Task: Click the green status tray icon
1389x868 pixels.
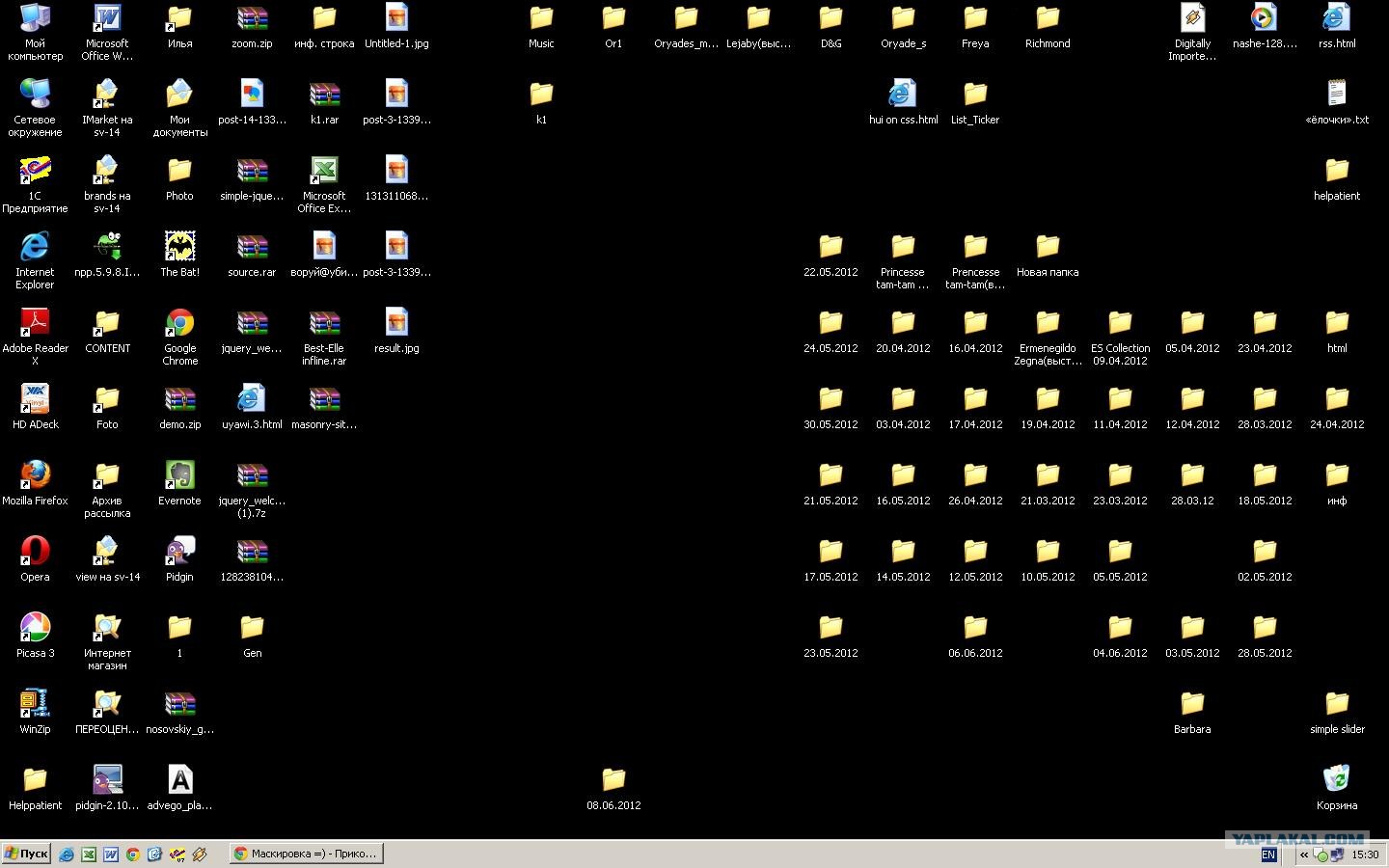Action: tap(1321, 854)
